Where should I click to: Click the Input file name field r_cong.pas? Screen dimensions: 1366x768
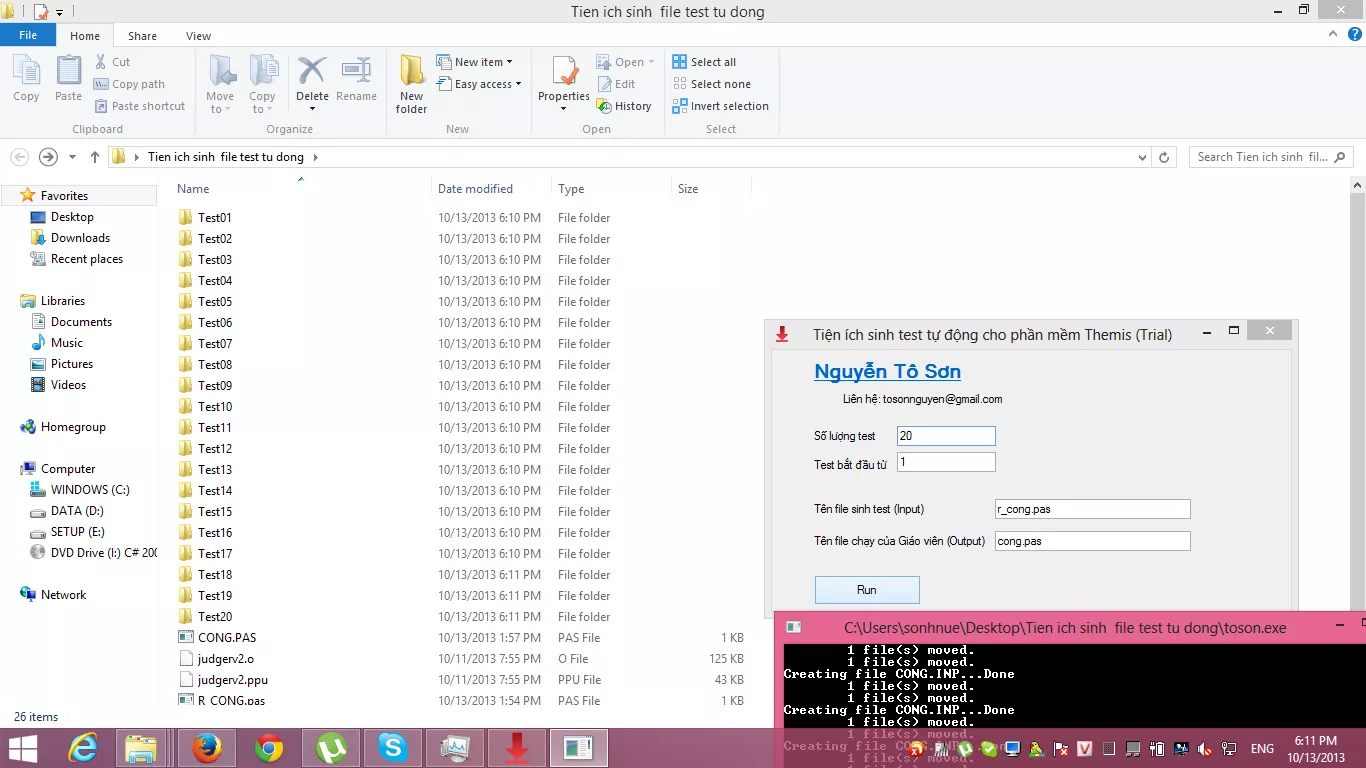pos(1093,509)
